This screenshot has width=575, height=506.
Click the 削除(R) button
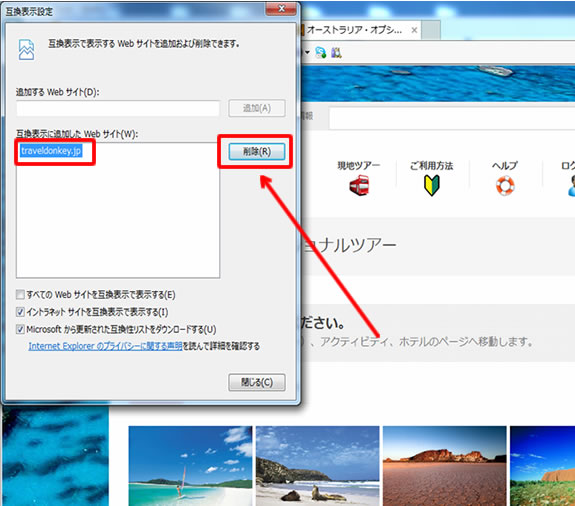257,151
